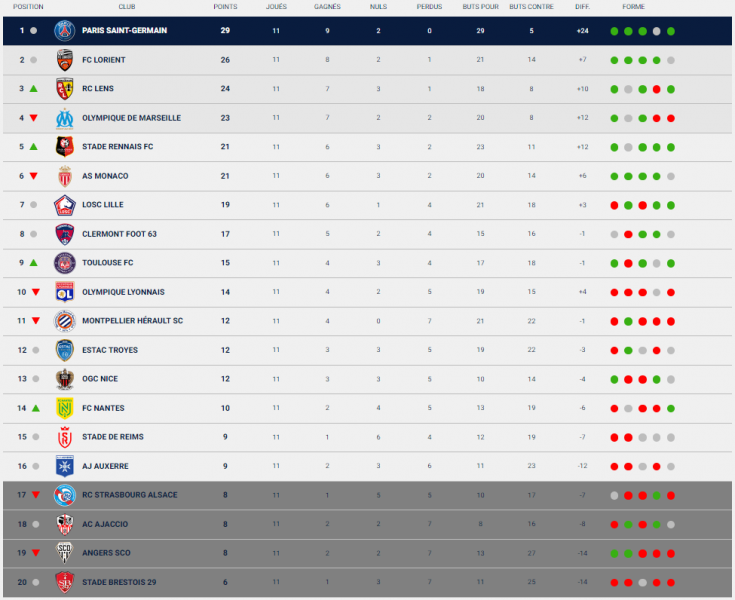The height and width of the screenshot is (600, 735).
Task: Click the Olympique de Marseille logo
Action: coord(65,118)
